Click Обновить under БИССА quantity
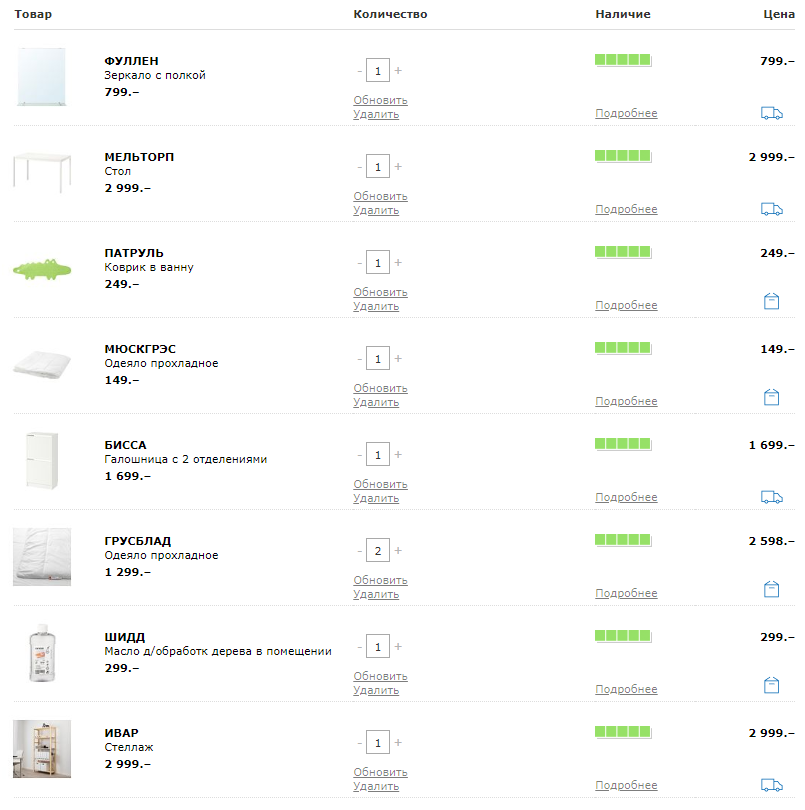The width and height of the screenshot is (805, 810). coord(380,484)
